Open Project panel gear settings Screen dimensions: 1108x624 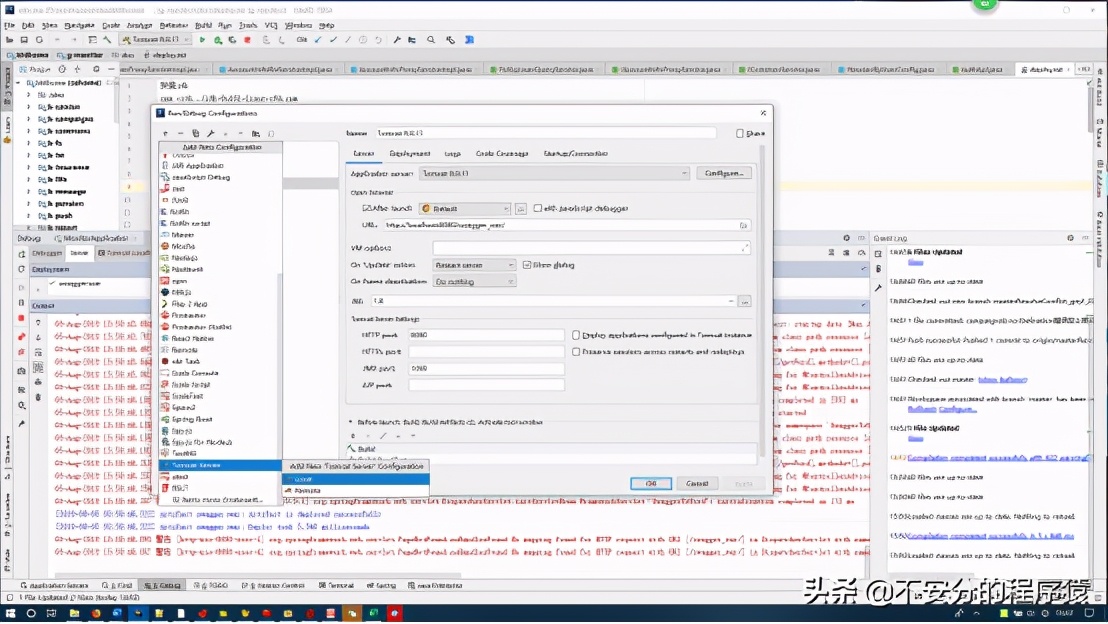coord(95,69)
